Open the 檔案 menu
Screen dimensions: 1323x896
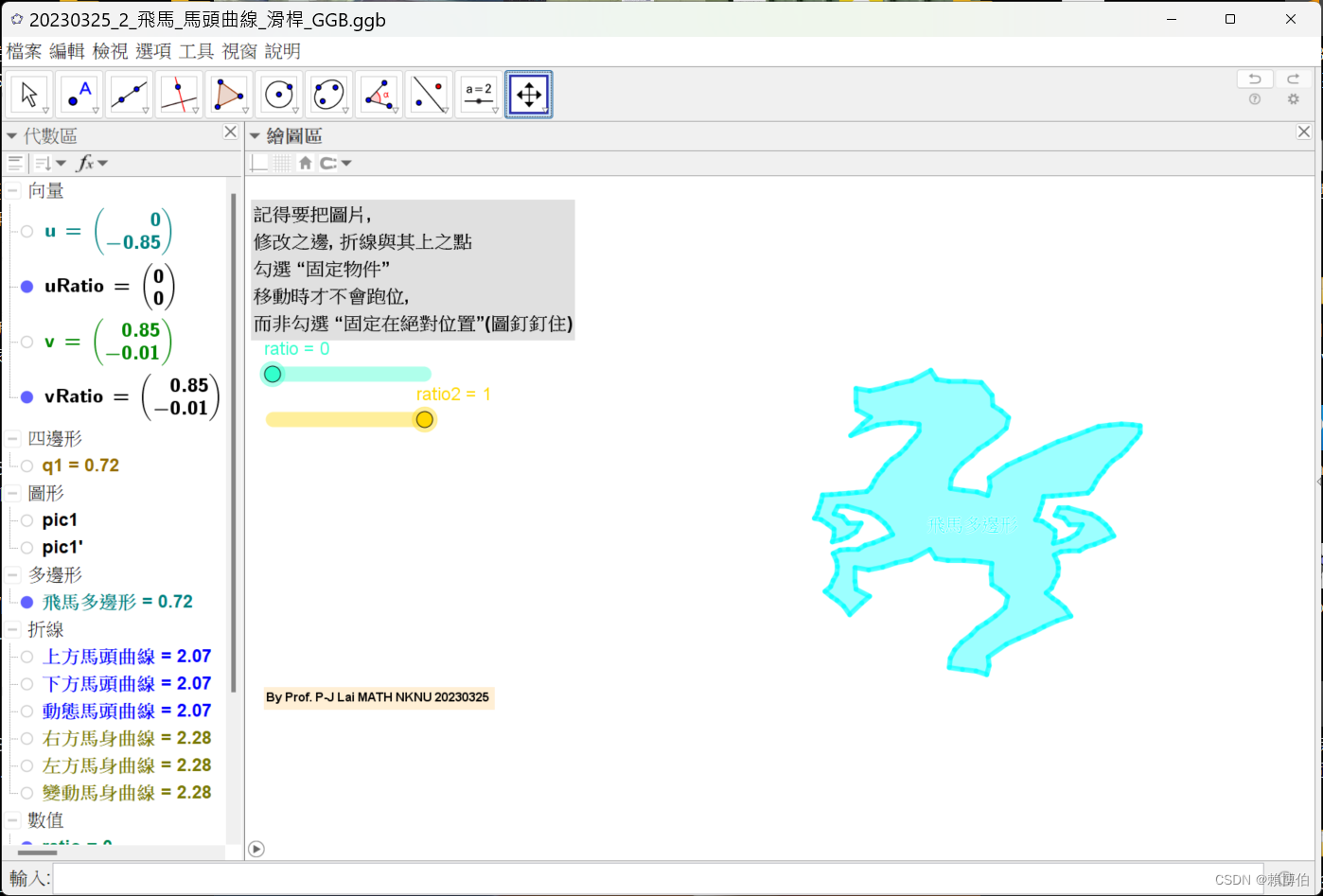[x=24, y=51]
